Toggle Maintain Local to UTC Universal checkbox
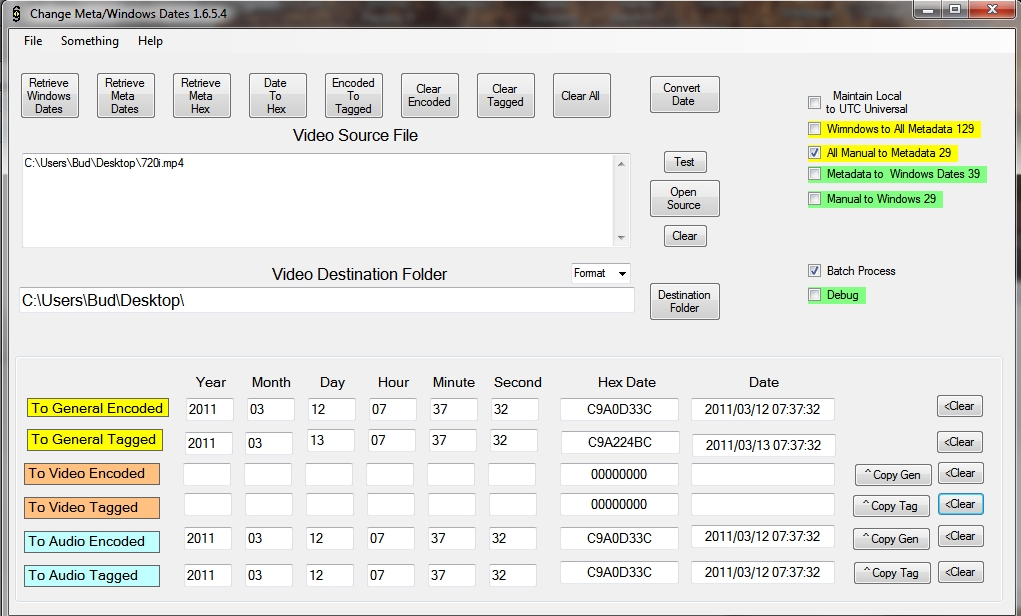 click(x=815, y=102)
